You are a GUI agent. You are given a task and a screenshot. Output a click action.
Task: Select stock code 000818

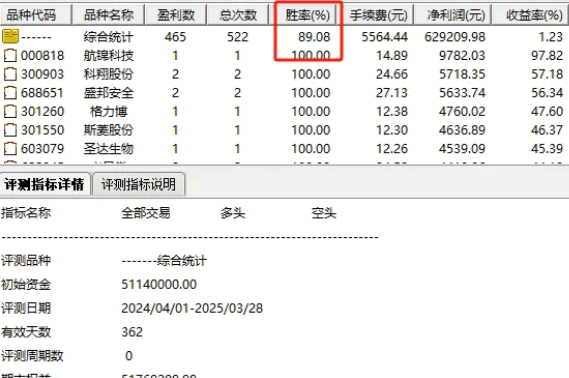pos(42,56)
